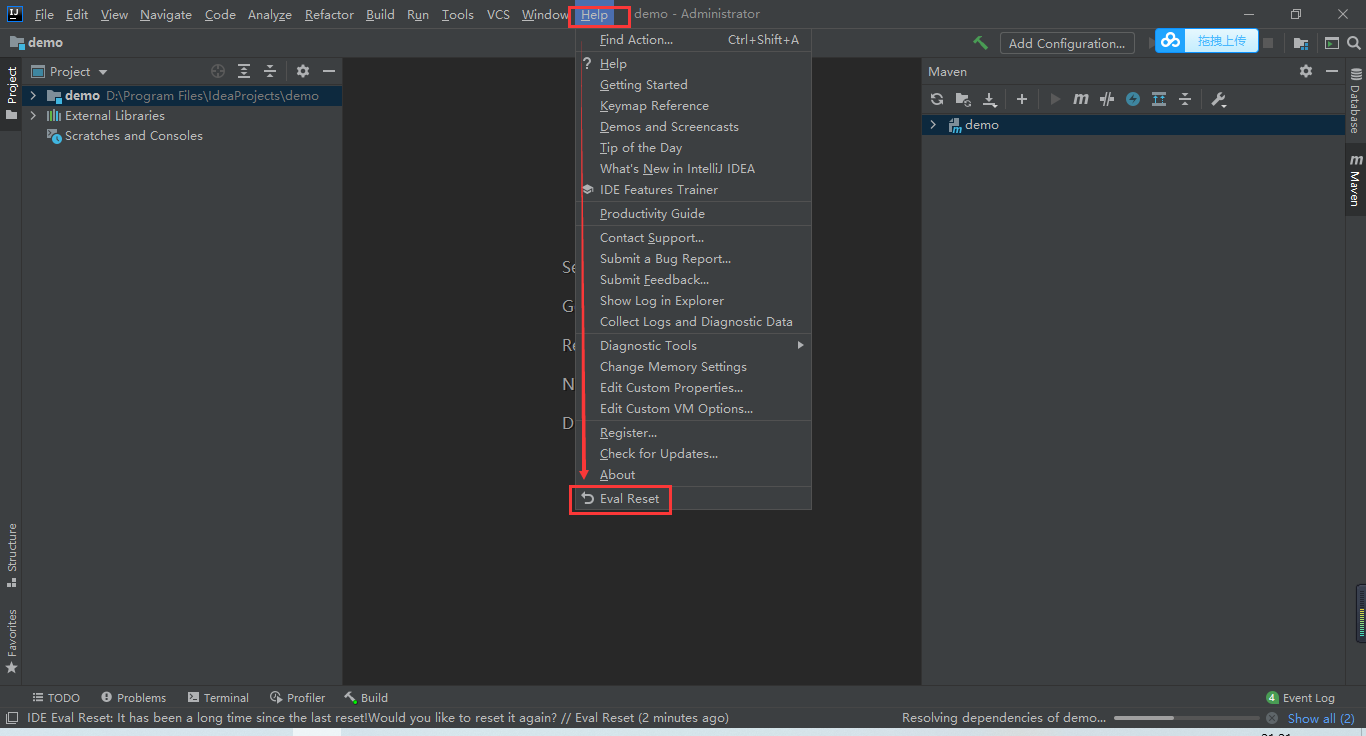This screenshot has height=736, width=1366.
Task: Toggle the Maven side tab
Action: click(x=1355, y=179)
